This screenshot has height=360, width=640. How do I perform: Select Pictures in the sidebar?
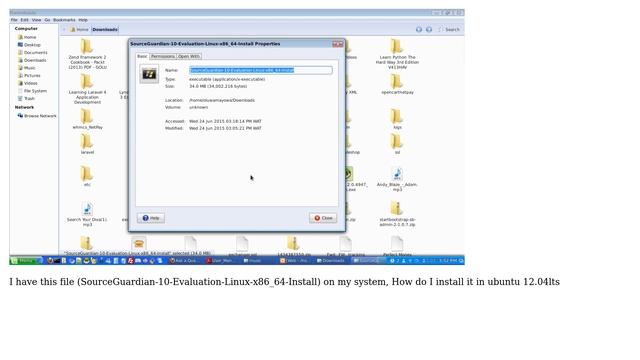coord(29,76)
